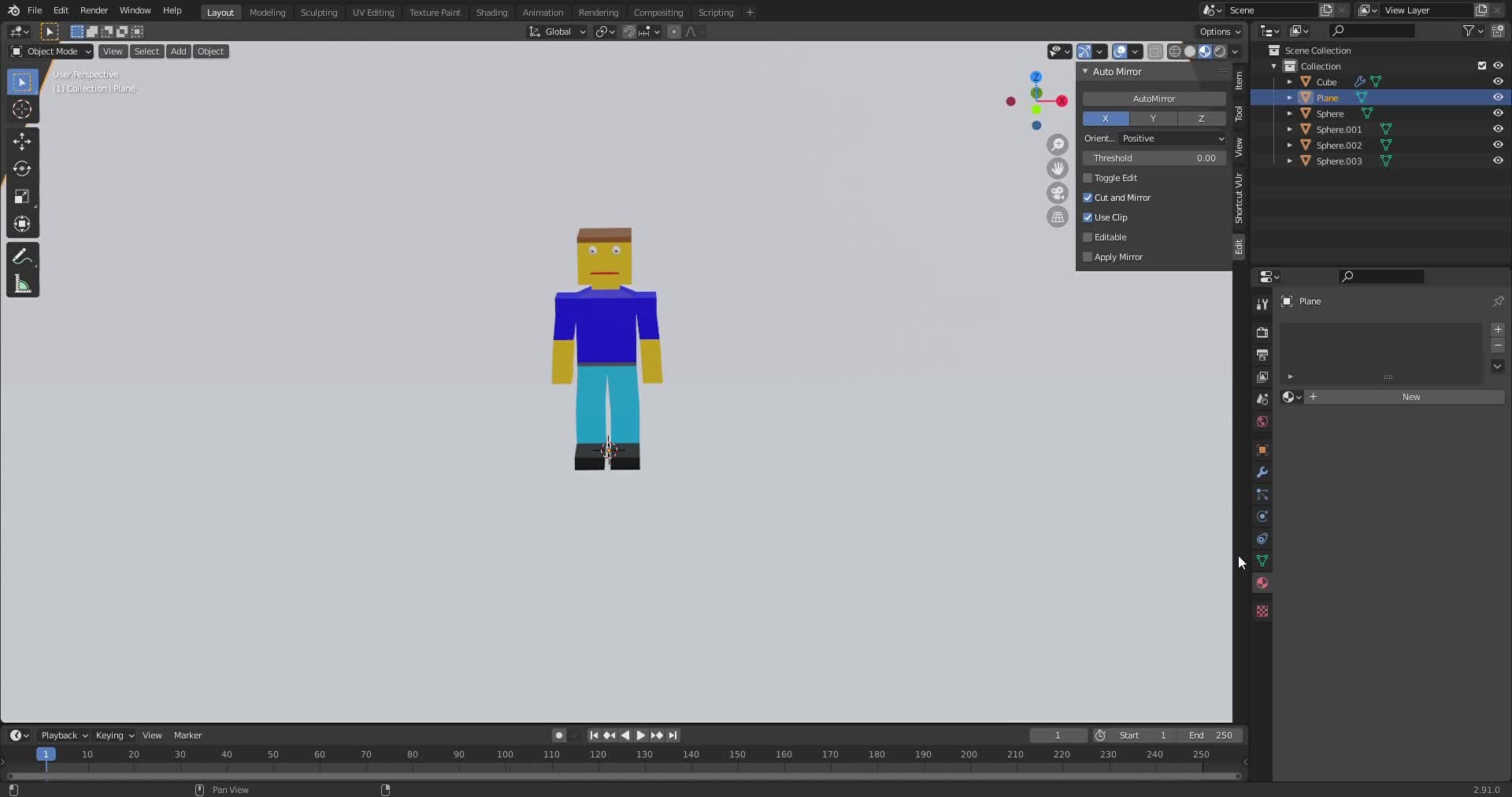This screenshot has width=1512, height=797.
Task: Select the Annotate pencil tool
Action: pyautogui.click(x=22, y=257)
